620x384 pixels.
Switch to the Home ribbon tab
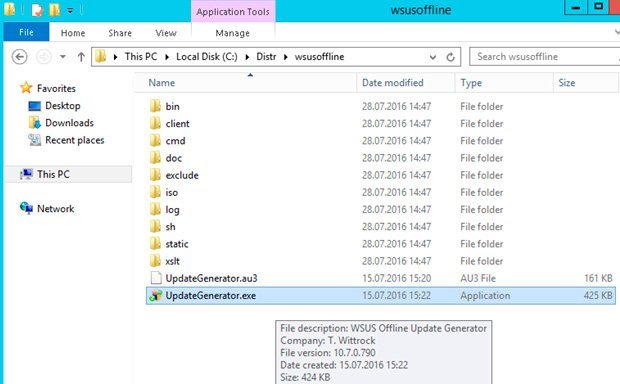tap(73, 33)
